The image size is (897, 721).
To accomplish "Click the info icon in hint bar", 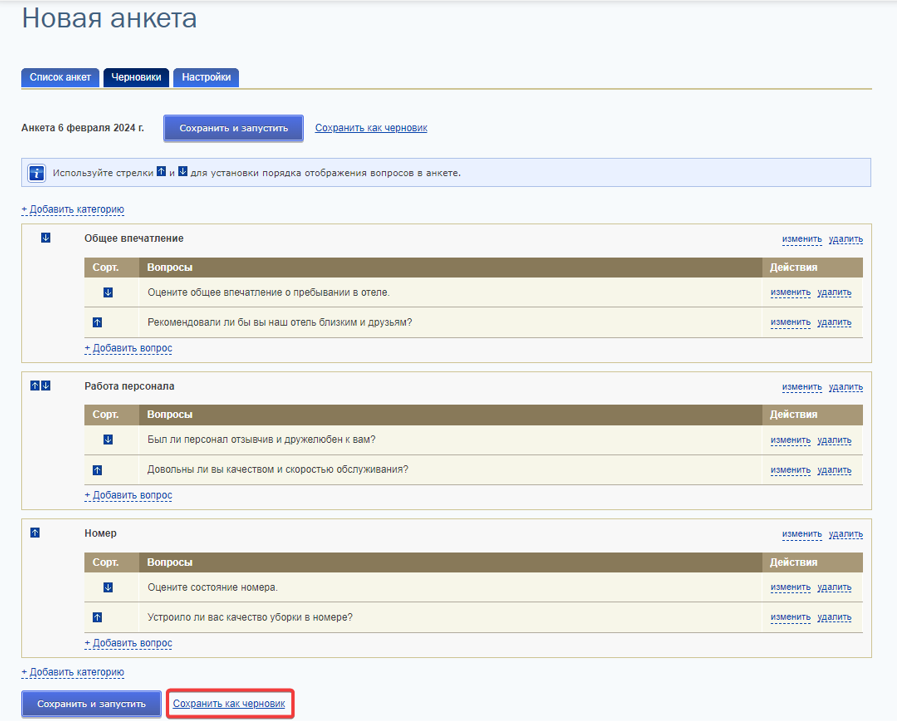I will tap(37, 173).
